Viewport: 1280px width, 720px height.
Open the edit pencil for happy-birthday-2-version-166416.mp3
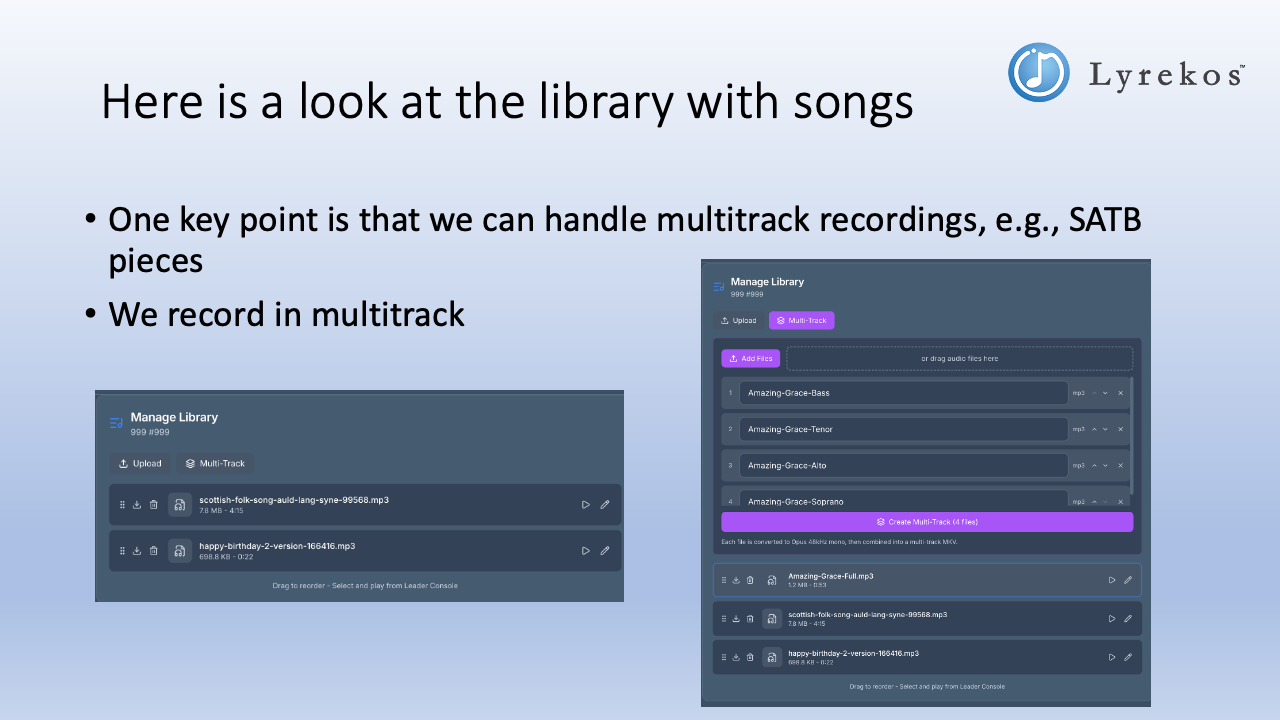[1127, 657]
